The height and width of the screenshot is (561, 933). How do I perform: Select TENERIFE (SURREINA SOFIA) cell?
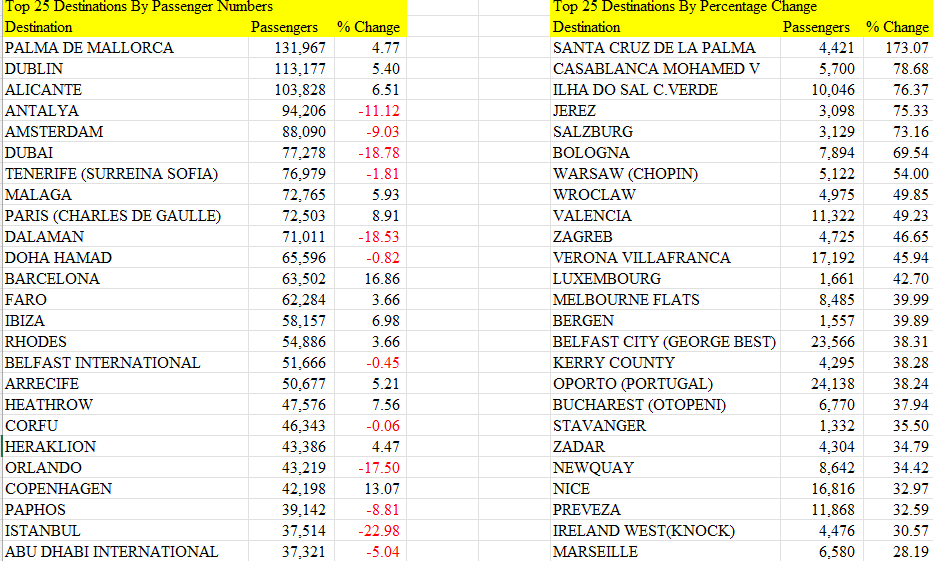[x=125, y=174]
